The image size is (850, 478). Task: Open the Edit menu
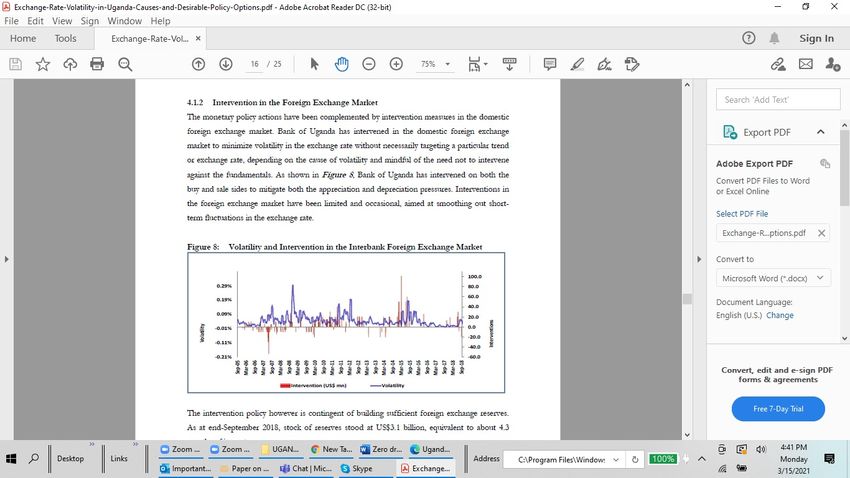(x=35, y=21)
